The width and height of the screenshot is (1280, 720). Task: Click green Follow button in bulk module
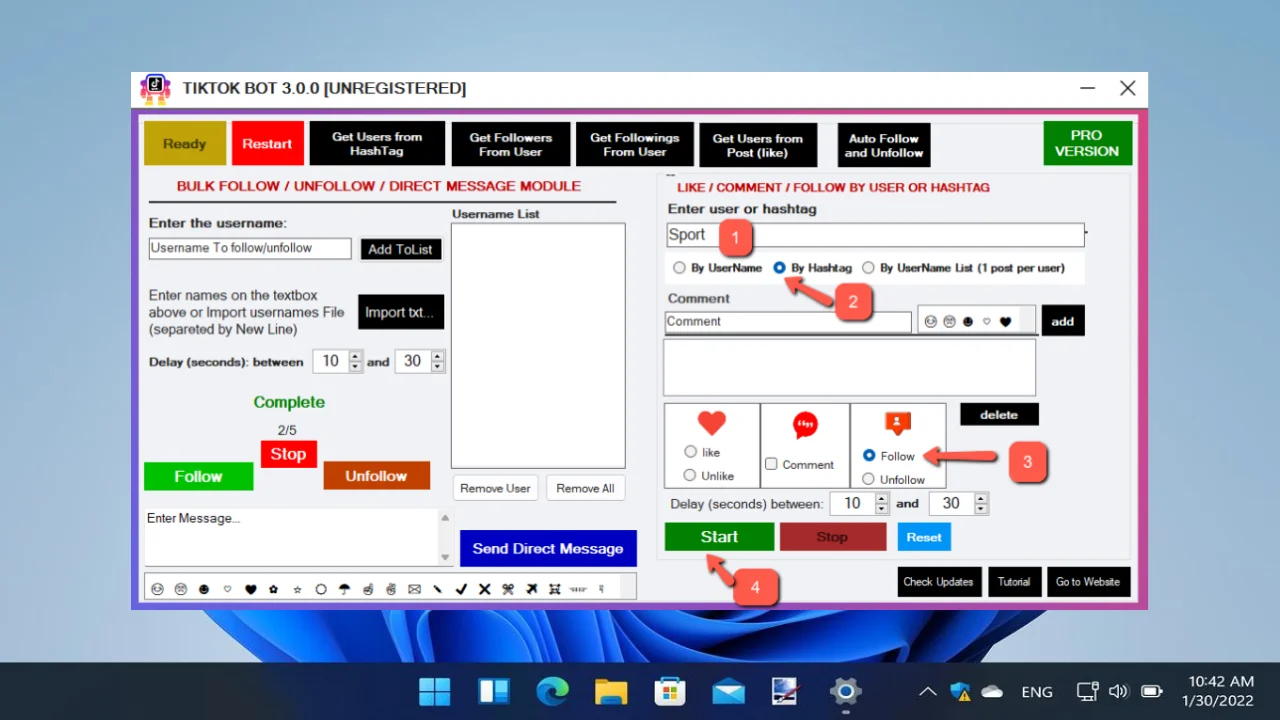pyautogui.click(x=198, y=476)
